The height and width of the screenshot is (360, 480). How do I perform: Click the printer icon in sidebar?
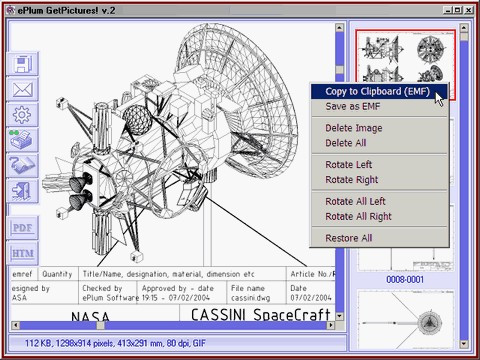(23, 140)
